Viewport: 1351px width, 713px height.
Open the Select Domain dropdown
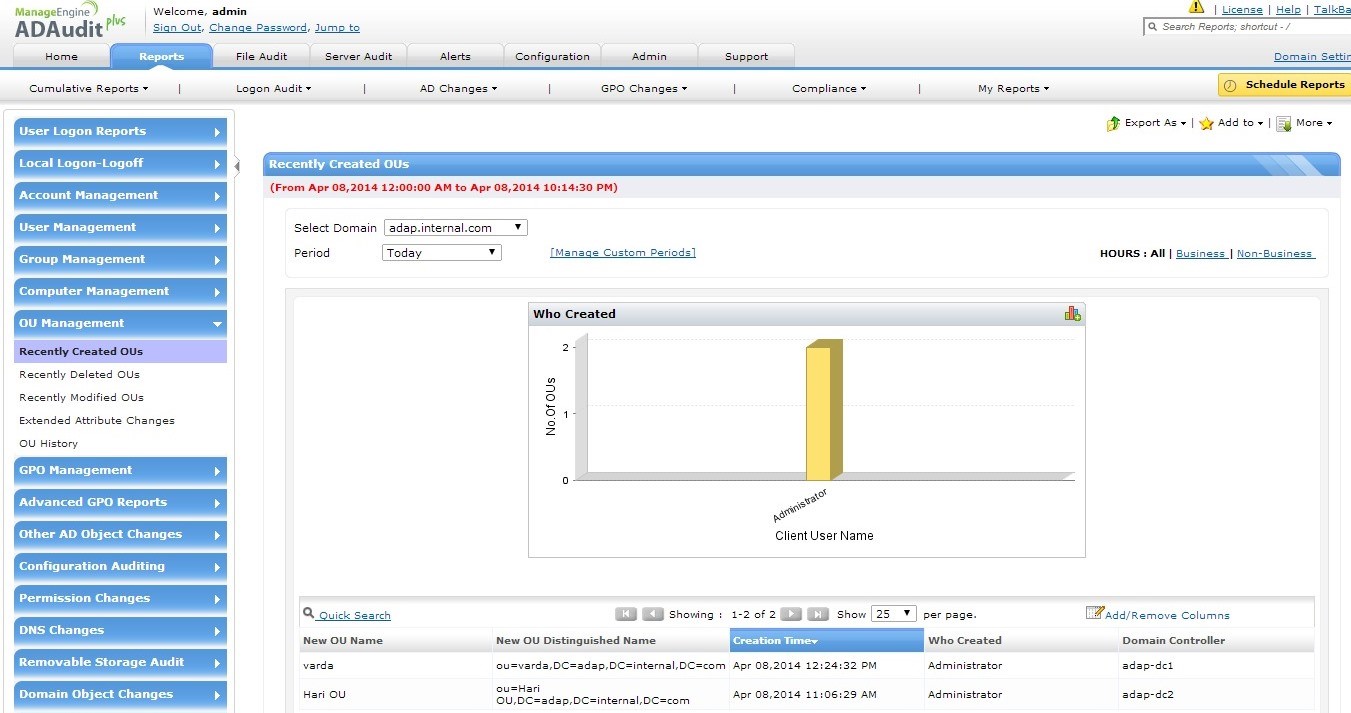tap(455, 228)
